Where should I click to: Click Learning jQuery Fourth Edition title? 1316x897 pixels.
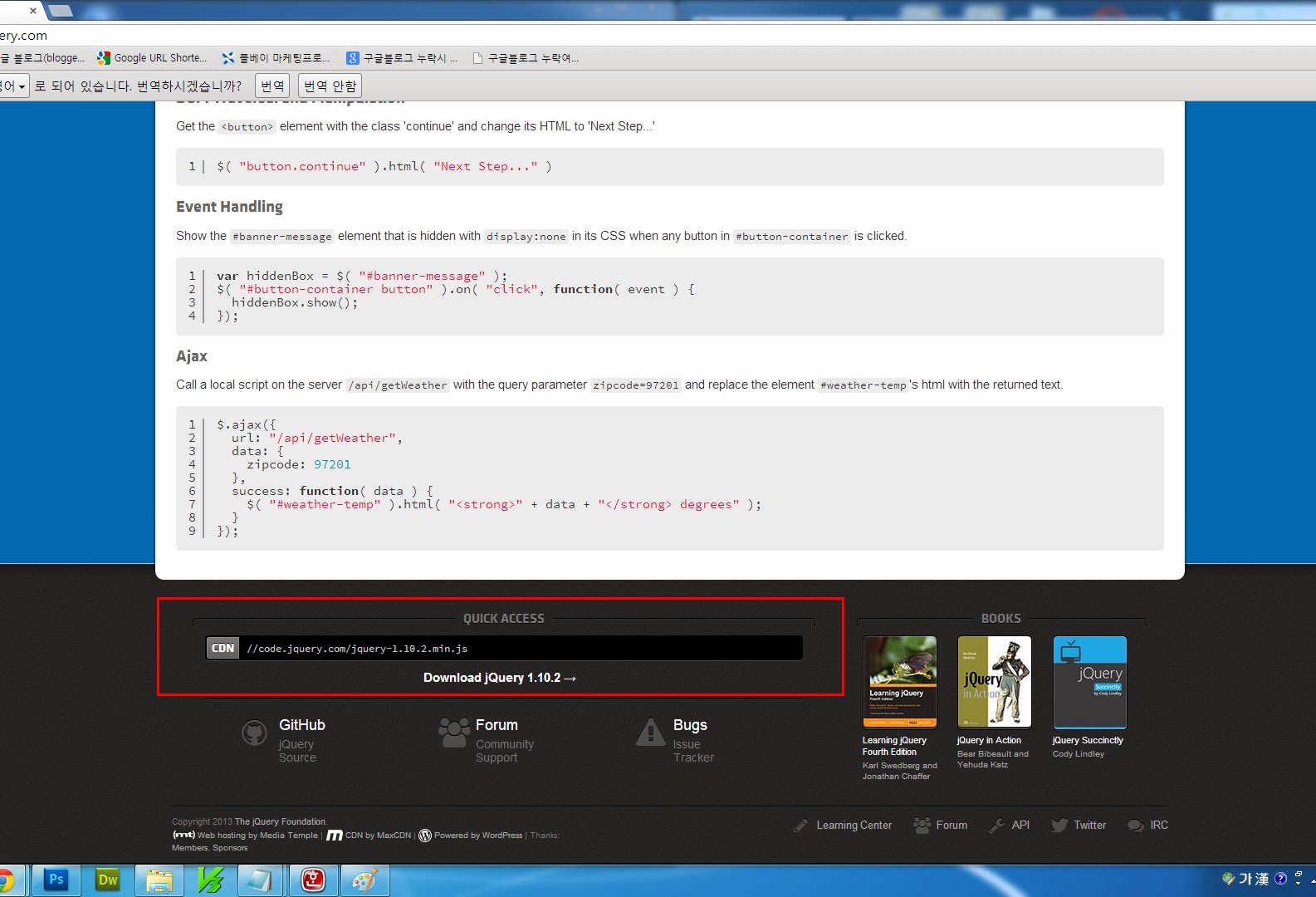point(894,746)
